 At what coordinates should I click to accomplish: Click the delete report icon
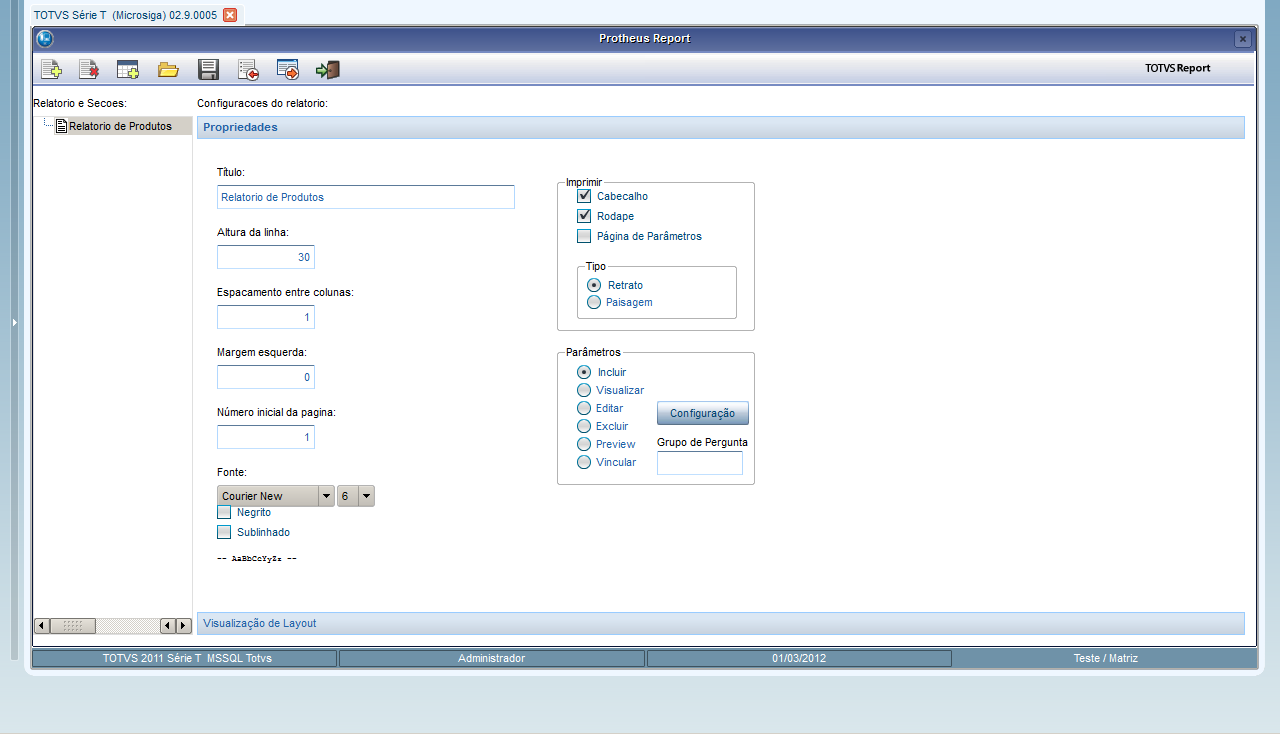coord(89,70)
